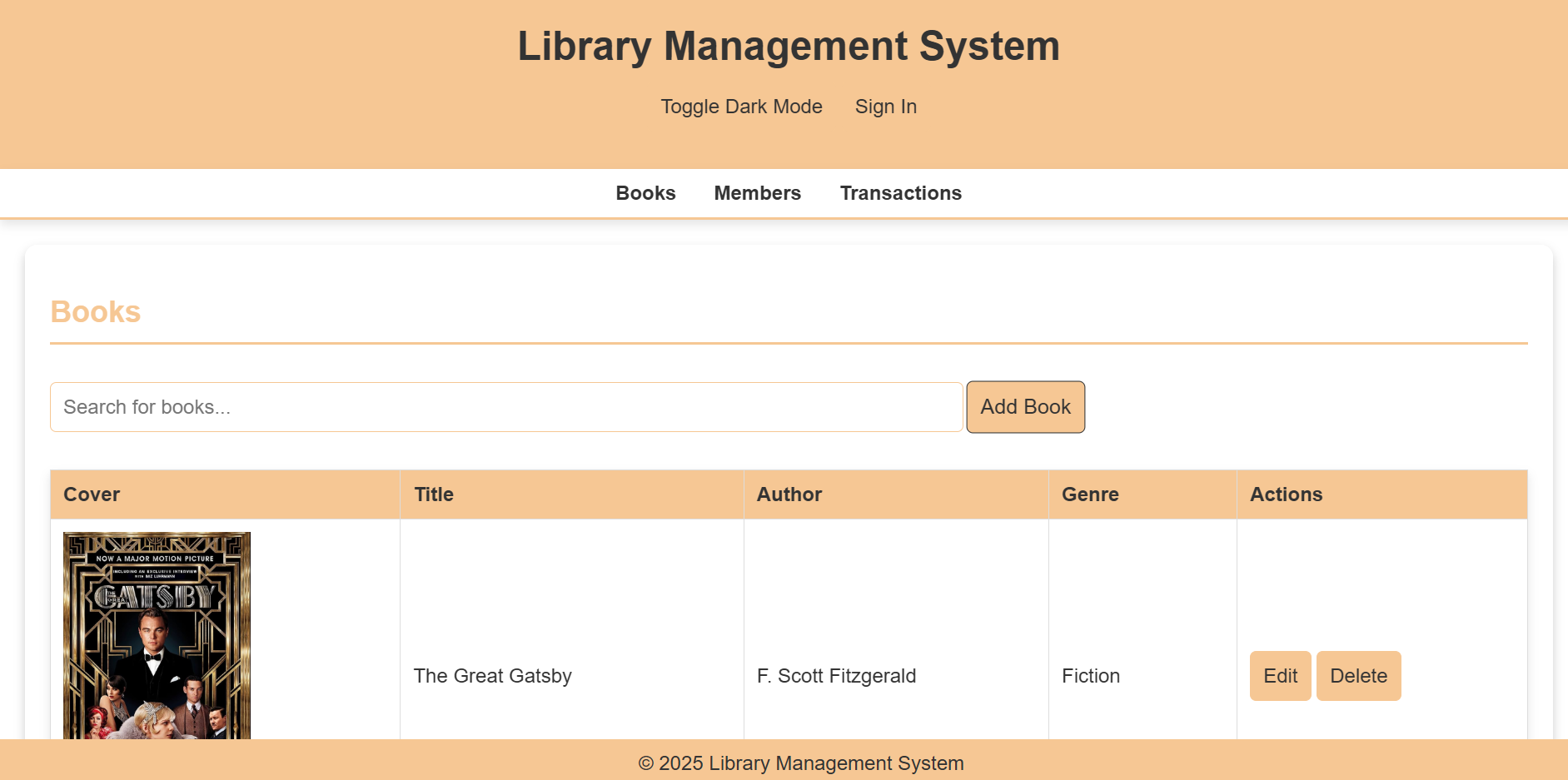1568x780 pixels.
Task: Toggle Dark Mode in the header
Action: coord(741,107)
